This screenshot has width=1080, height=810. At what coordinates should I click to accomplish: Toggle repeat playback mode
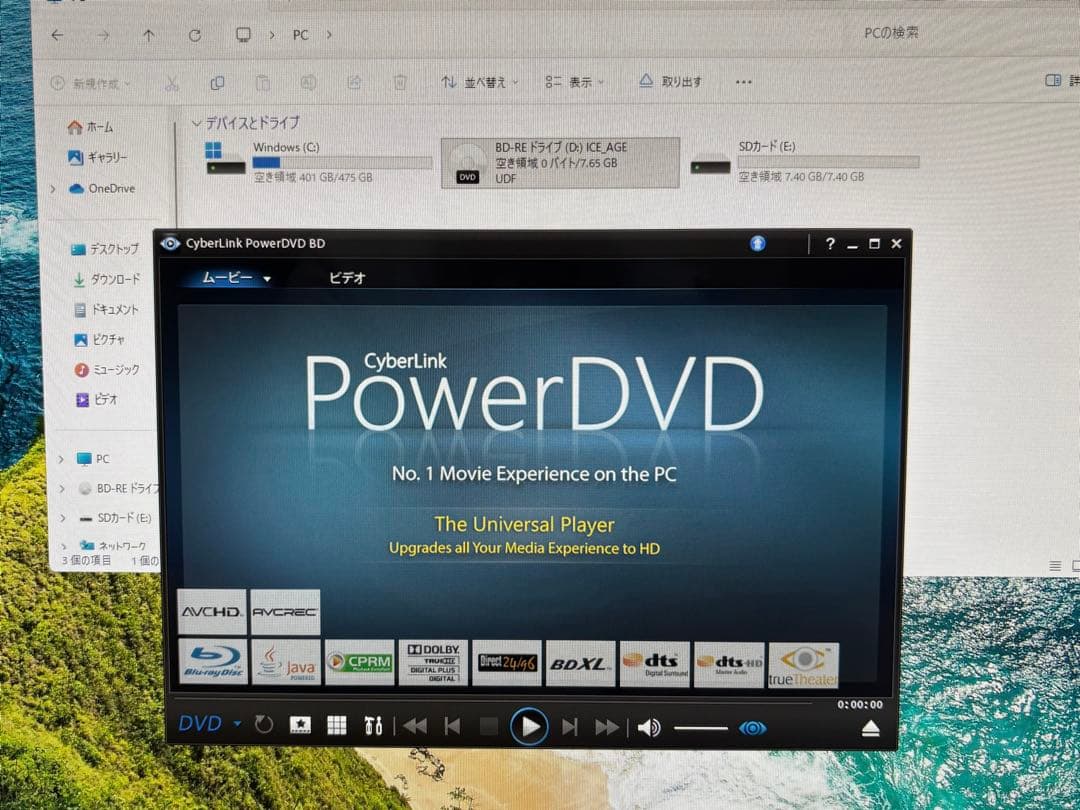pyautogui.click(x=264, y=724)
